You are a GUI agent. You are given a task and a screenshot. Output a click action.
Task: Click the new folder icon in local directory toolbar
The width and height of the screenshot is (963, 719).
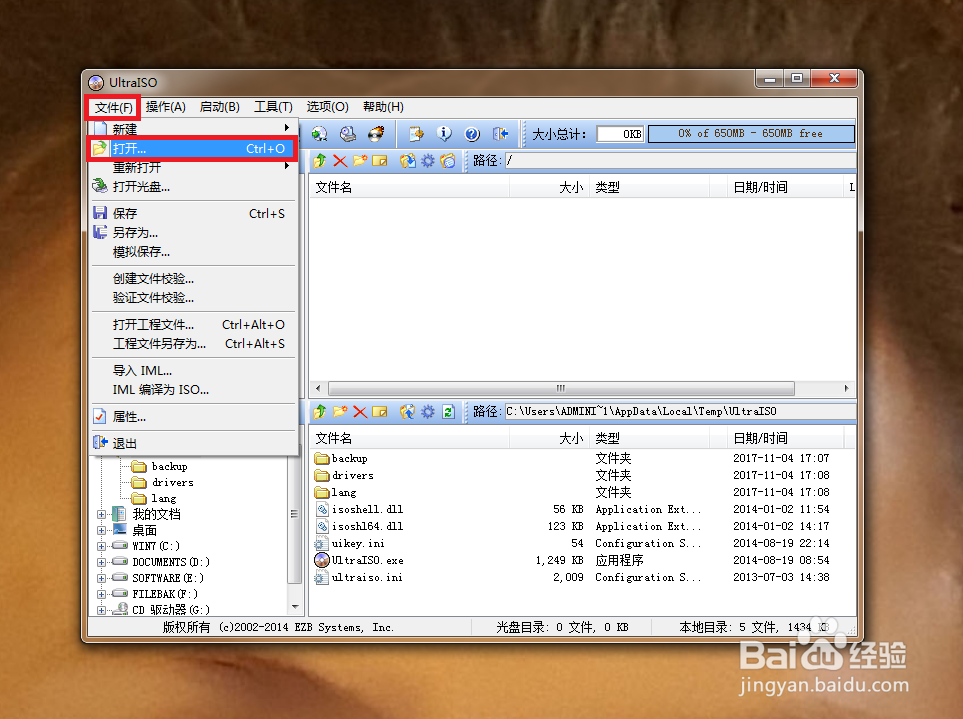[340, 411]
